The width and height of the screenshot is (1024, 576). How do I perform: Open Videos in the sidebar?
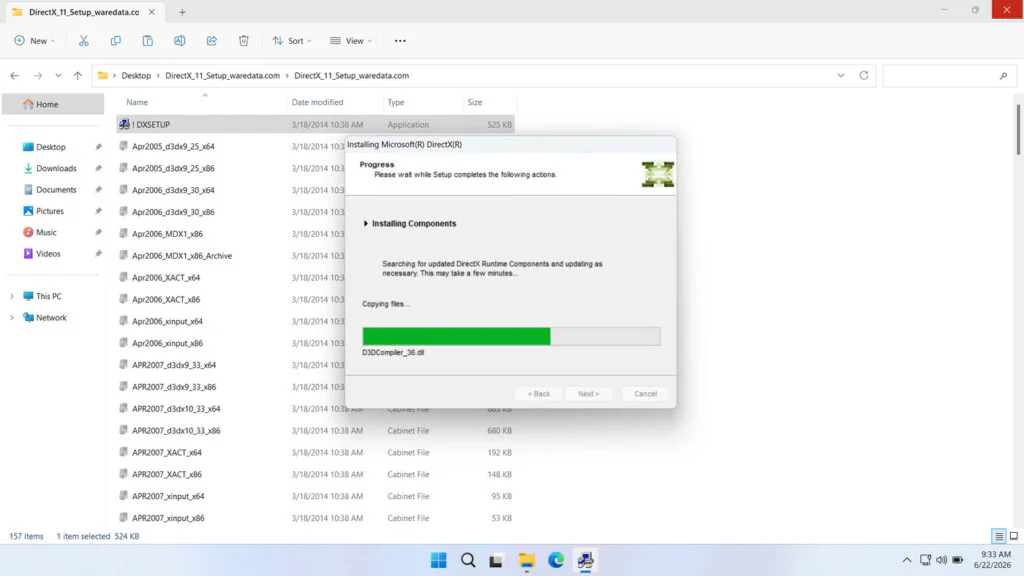[x=48, y=254]
